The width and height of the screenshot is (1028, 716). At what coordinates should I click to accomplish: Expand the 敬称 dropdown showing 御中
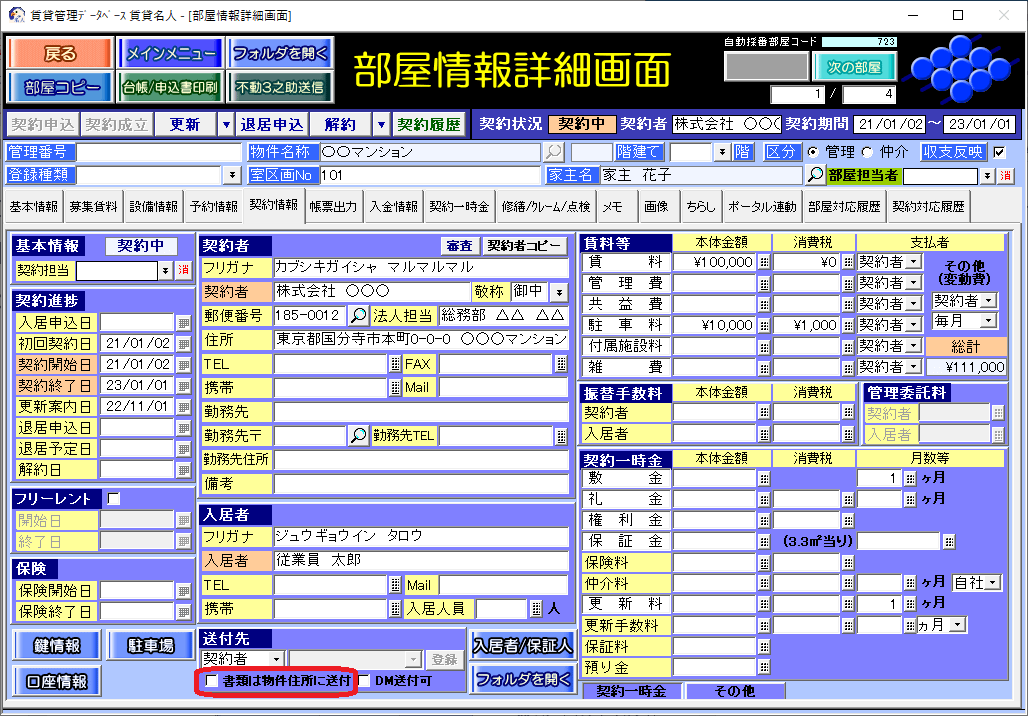pos(558,292)
